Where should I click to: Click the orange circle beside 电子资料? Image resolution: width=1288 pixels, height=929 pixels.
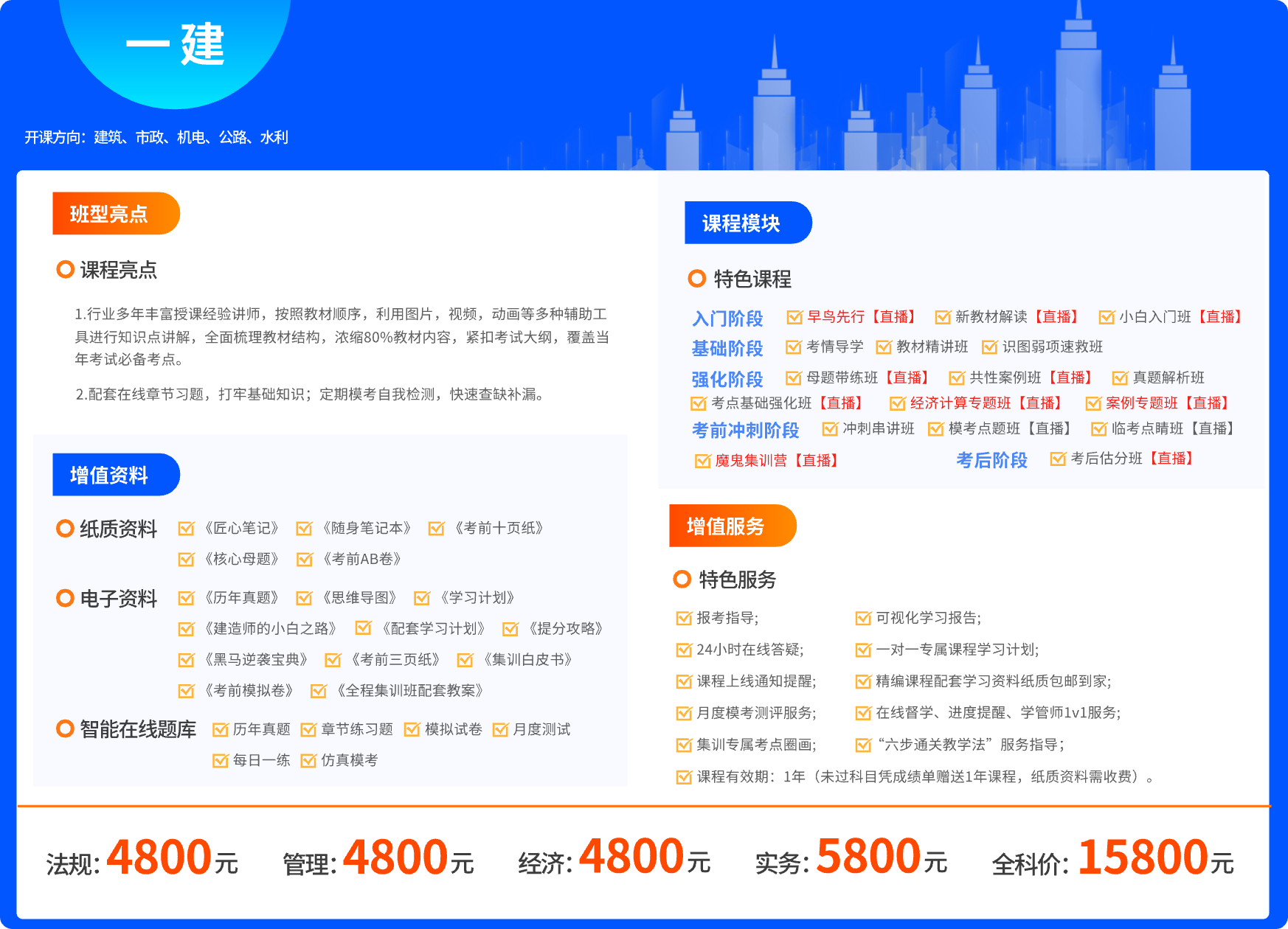[65, 598]
